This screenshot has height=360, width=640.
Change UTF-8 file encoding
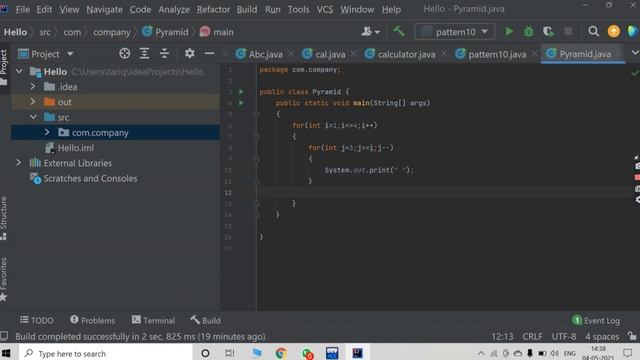click(564, 337)
